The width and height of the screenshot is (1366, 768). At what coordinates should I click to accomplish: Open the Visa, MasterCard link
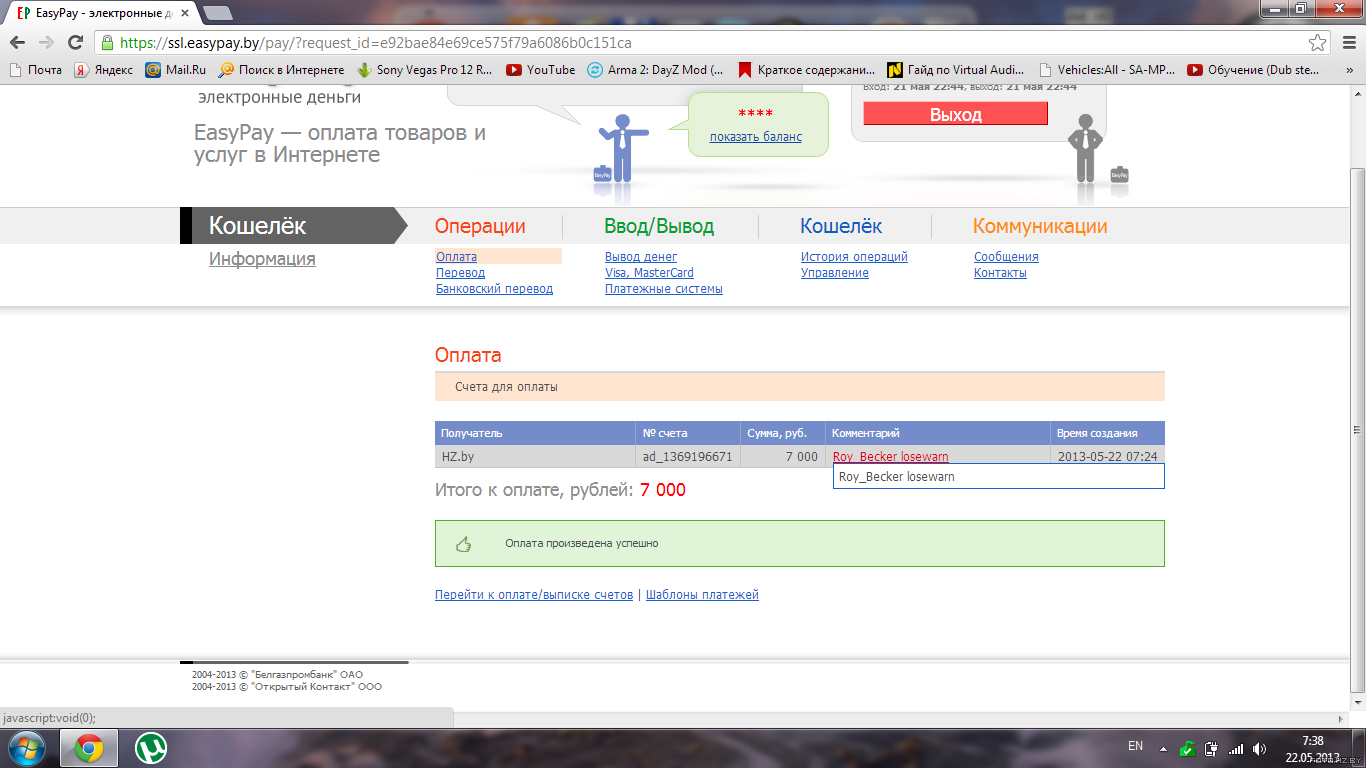649,273
